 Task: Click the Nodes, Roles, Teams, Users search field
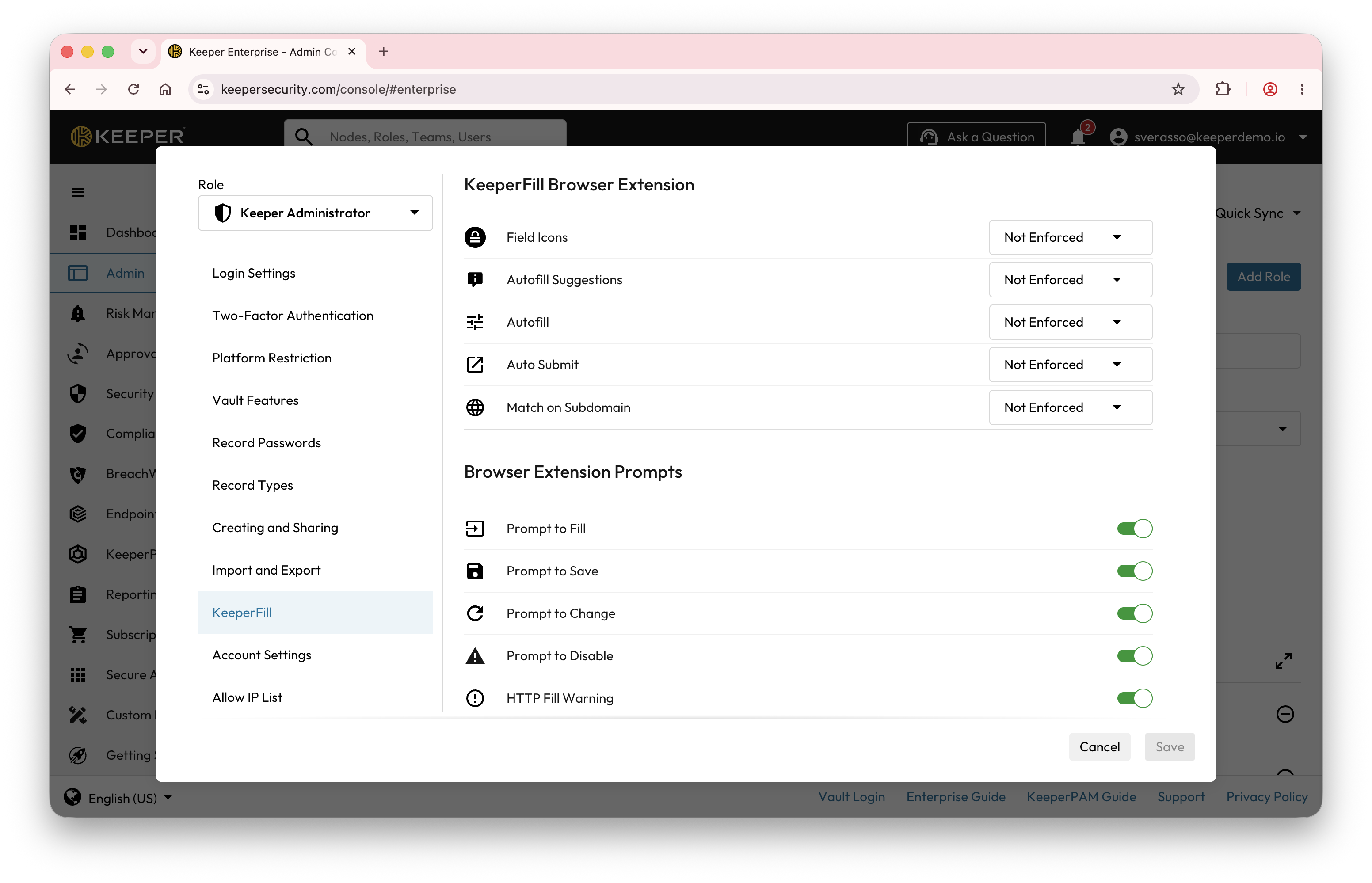point(425,137)
